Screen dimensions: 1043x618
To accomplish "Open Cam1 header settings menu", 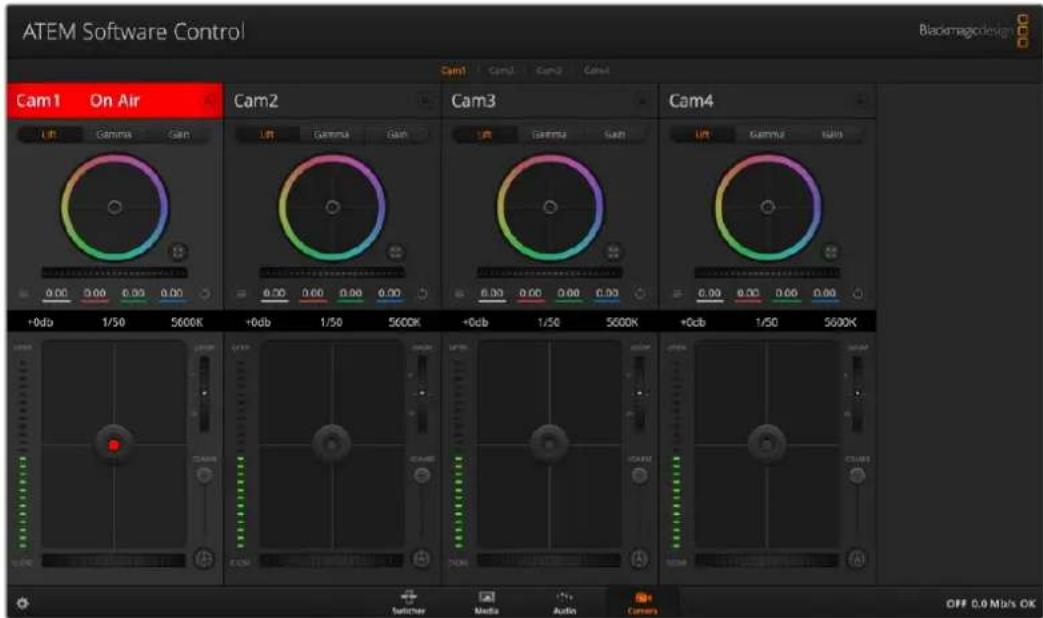I will click(208, 101).
